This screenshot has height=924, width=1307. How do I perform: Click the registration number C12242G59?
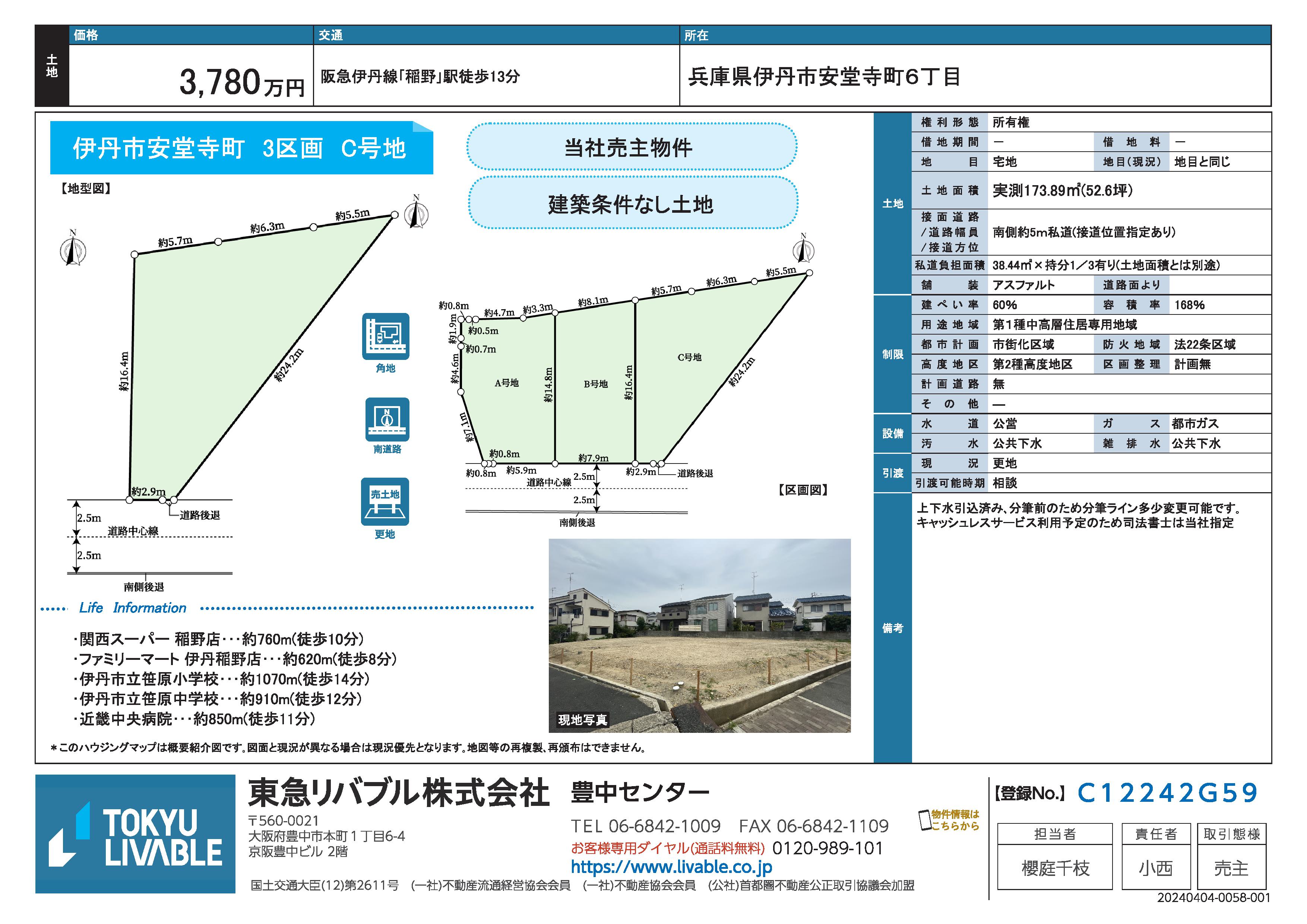pyautogui.click(x=1167, y=792)
